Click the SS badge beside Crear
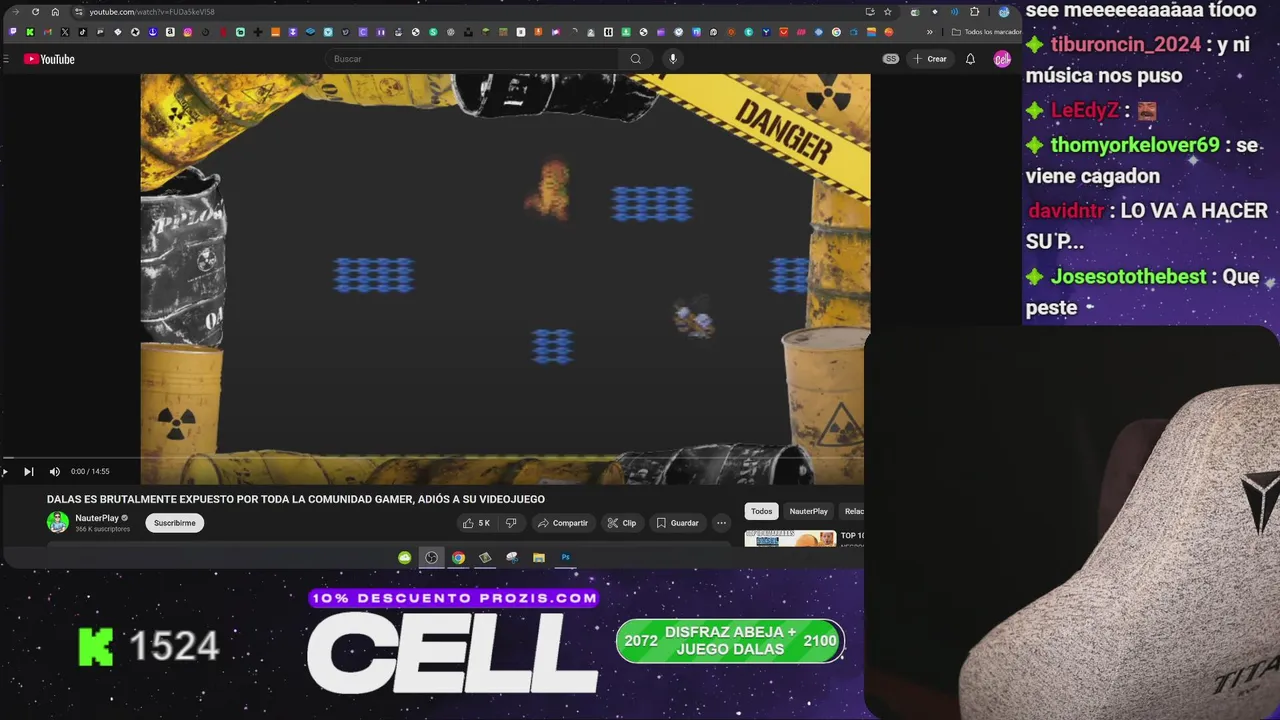 point(891,59)
